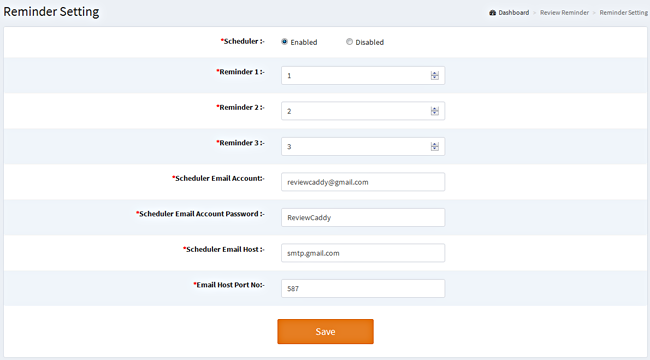
Task: Click the Email Host Port No label
Action: click(x=229, y=285)
